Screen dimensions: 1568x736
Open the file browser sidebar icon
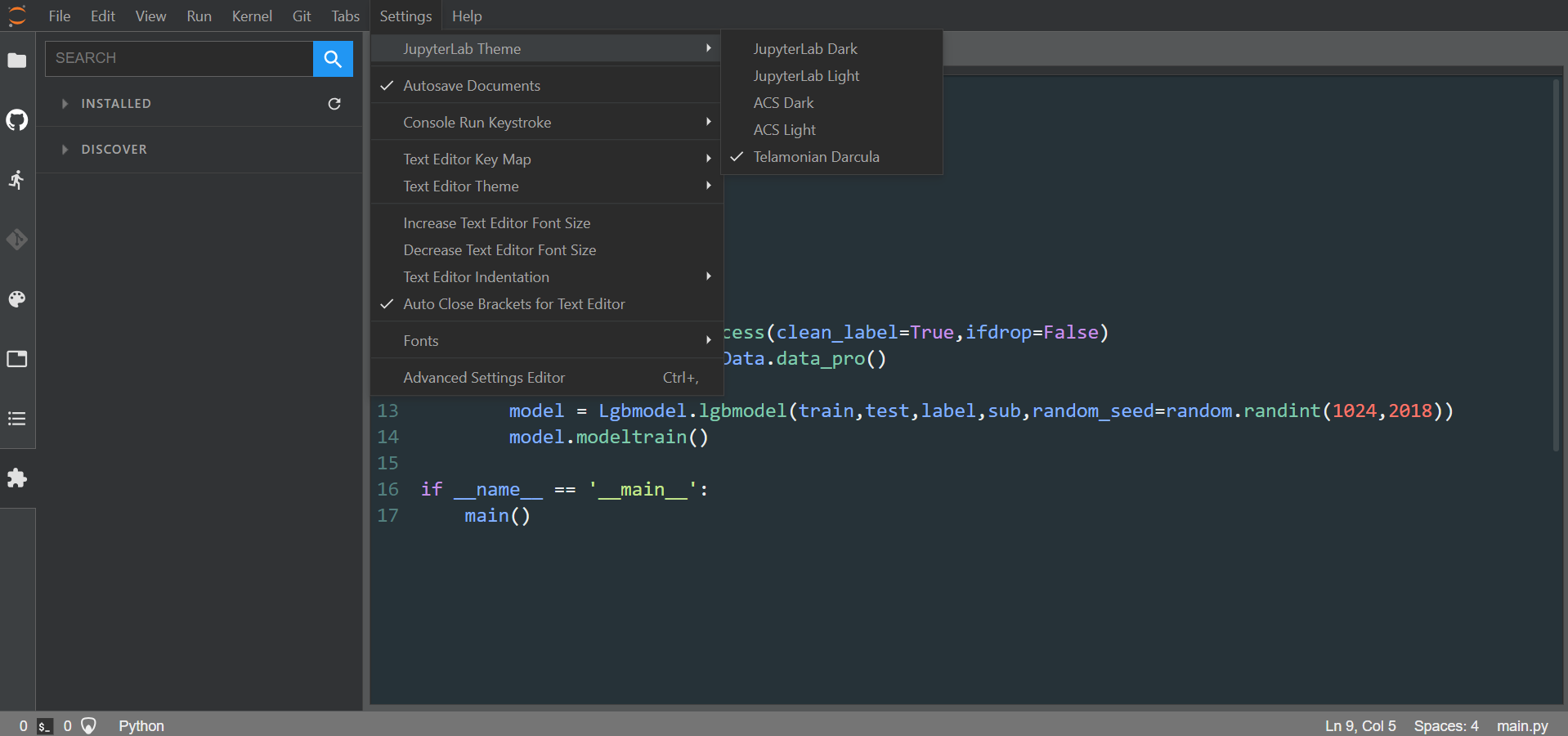click(17, 61)
